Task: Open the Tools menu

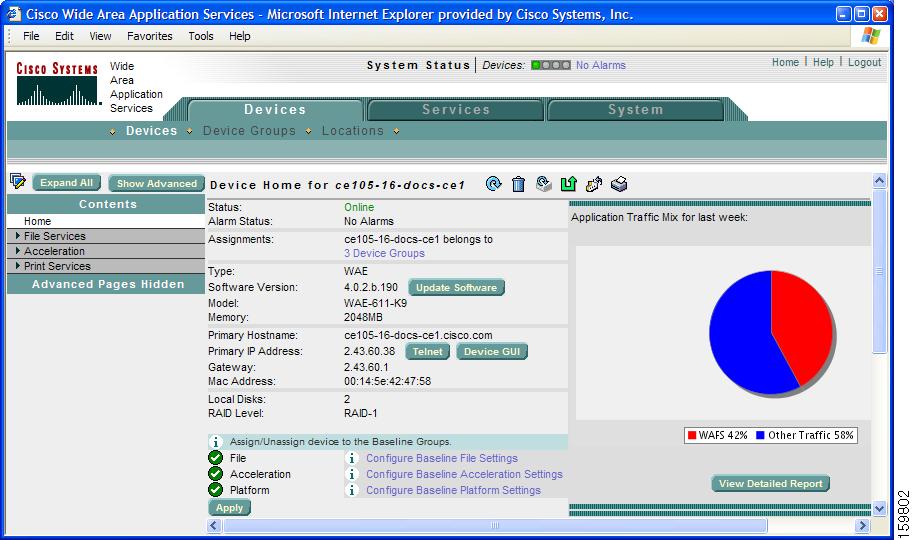Action: [x=201, y=36]
